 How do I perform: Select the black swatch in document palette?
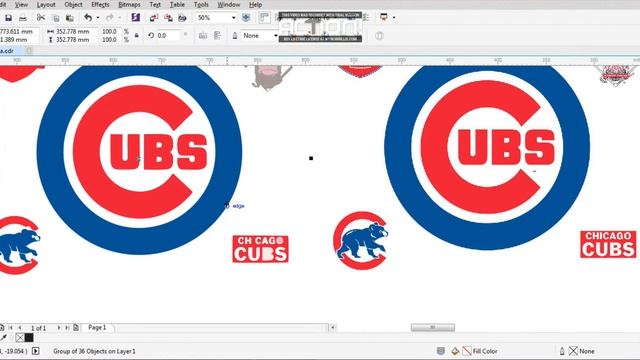29,338
